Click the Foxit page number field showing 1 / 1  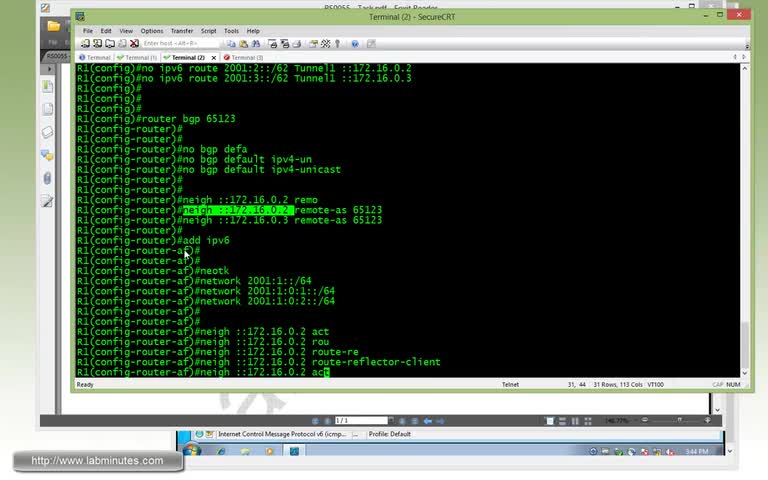point(361,421)
